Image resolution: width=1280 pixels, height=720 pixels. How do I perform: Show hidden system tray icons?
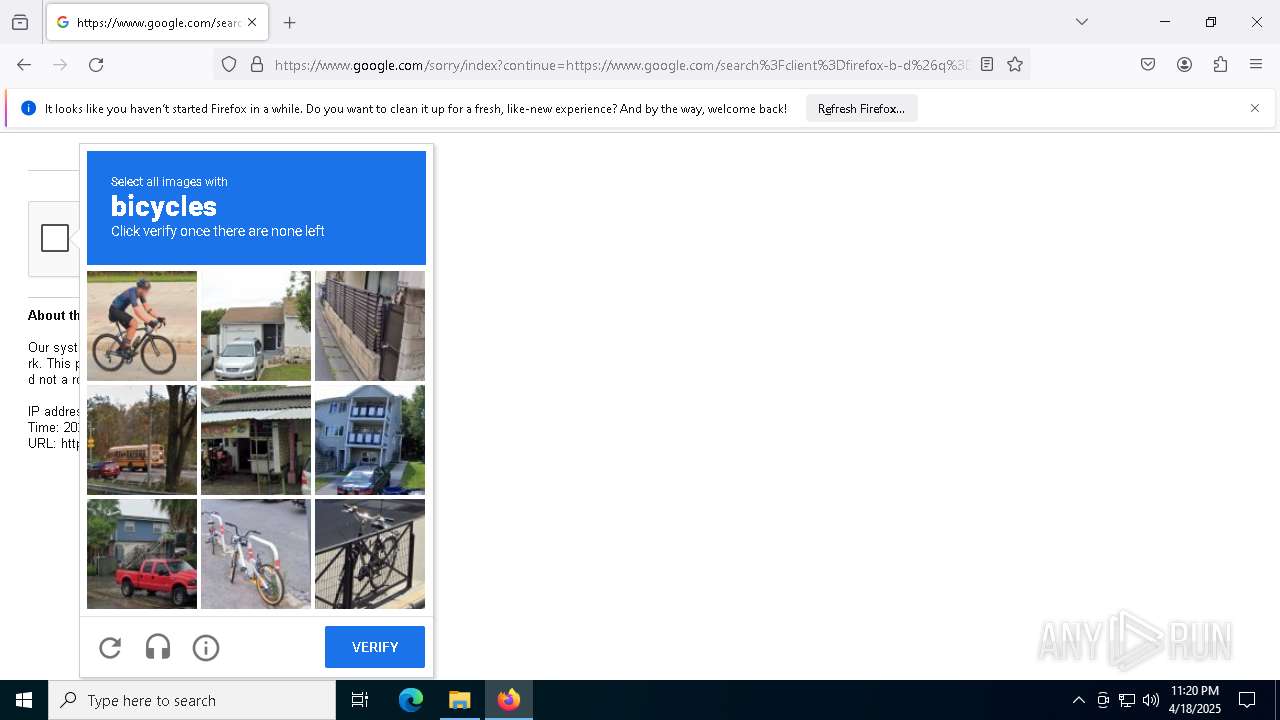coord(1078,700)
